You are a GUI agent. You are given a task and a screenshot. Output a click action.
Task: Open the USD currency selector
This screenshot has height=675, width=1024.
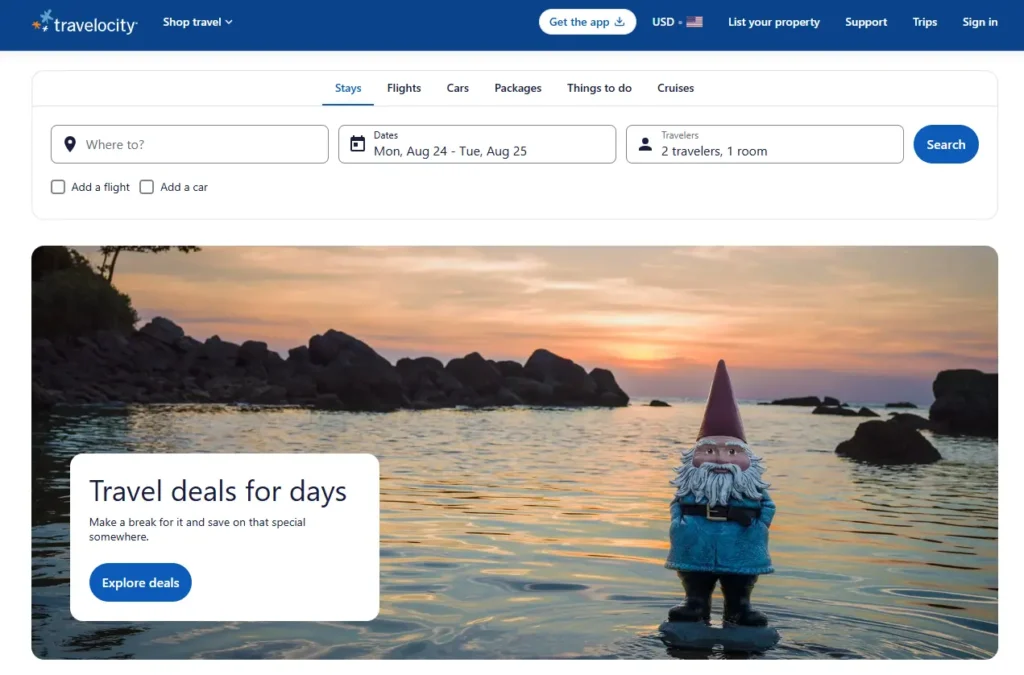tap(677, 22)
